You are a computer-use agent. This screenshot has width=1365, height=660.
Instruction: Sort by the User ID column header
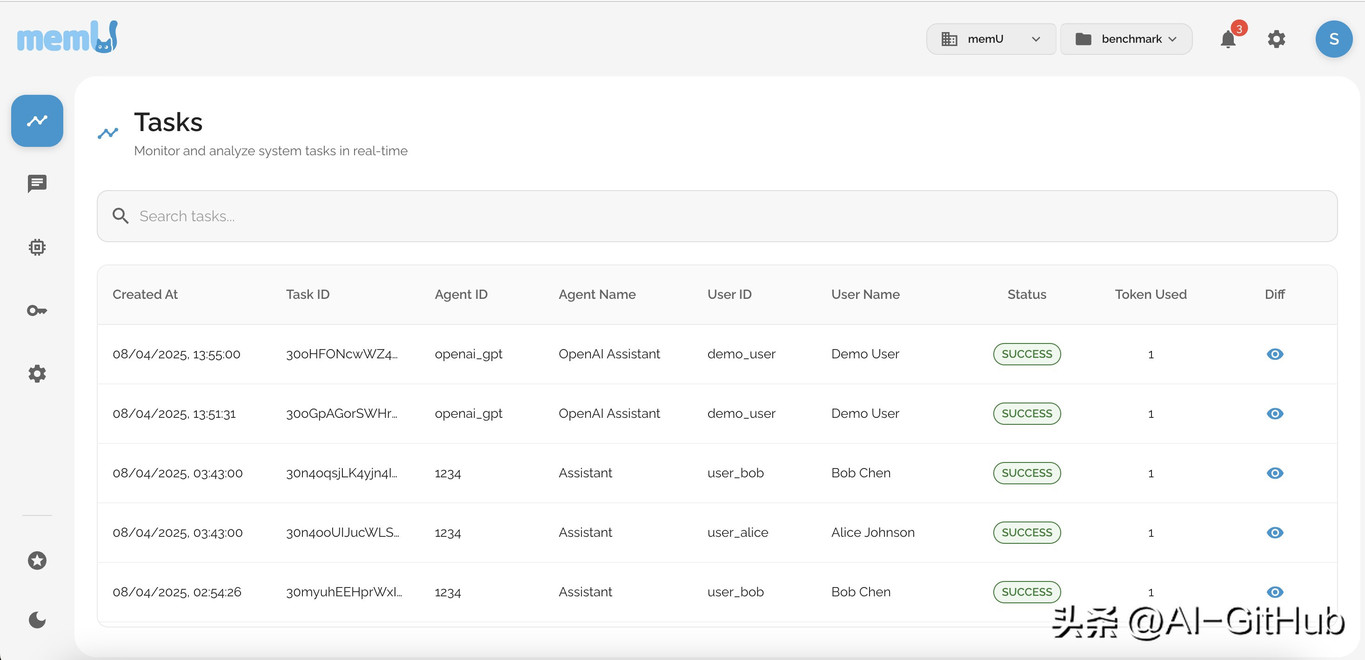click(729, 294)
